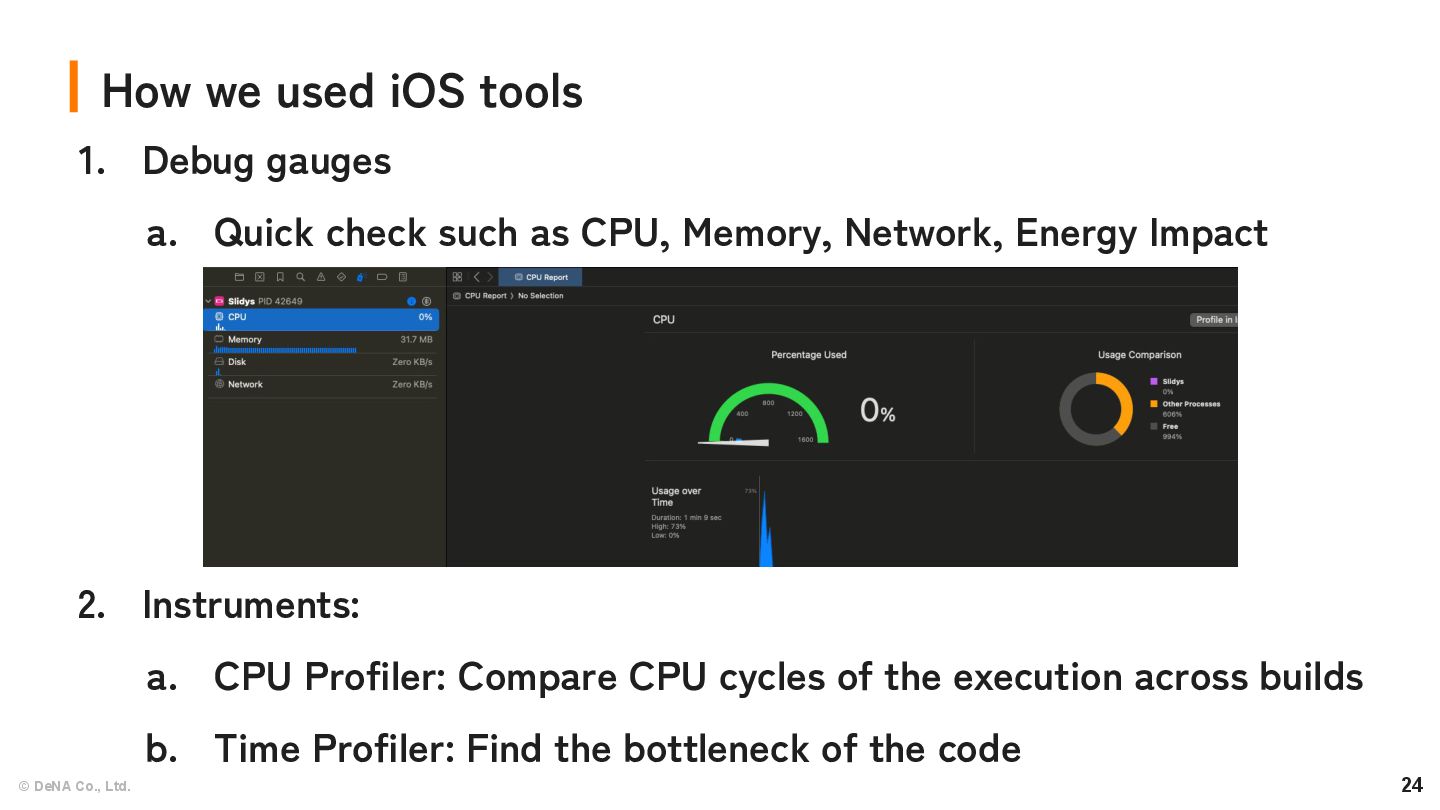Image resolution: width=1440 pixels, height=810 pixels.
Task: Open the Project navigator folder icon
Action: click(x=239, y=277)
